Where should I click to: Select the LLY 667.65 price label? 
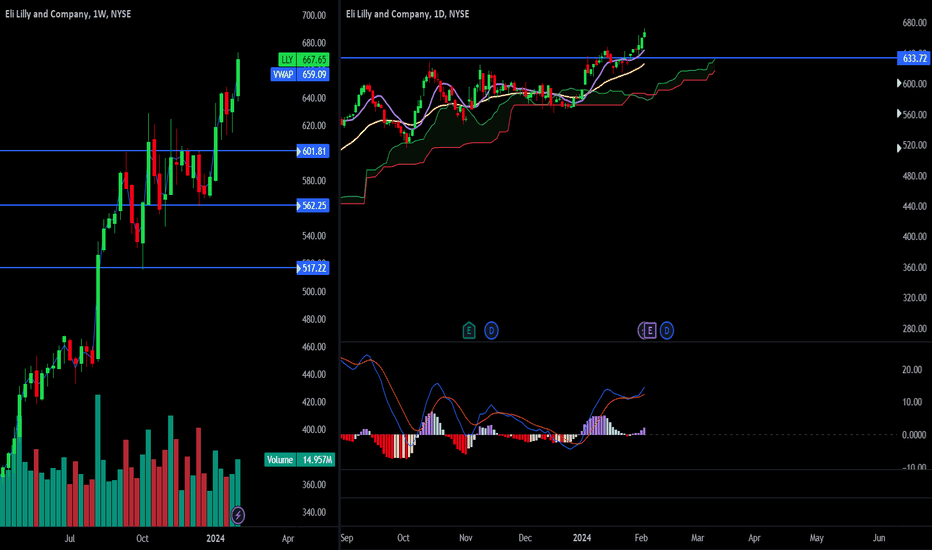coord(303,59)
